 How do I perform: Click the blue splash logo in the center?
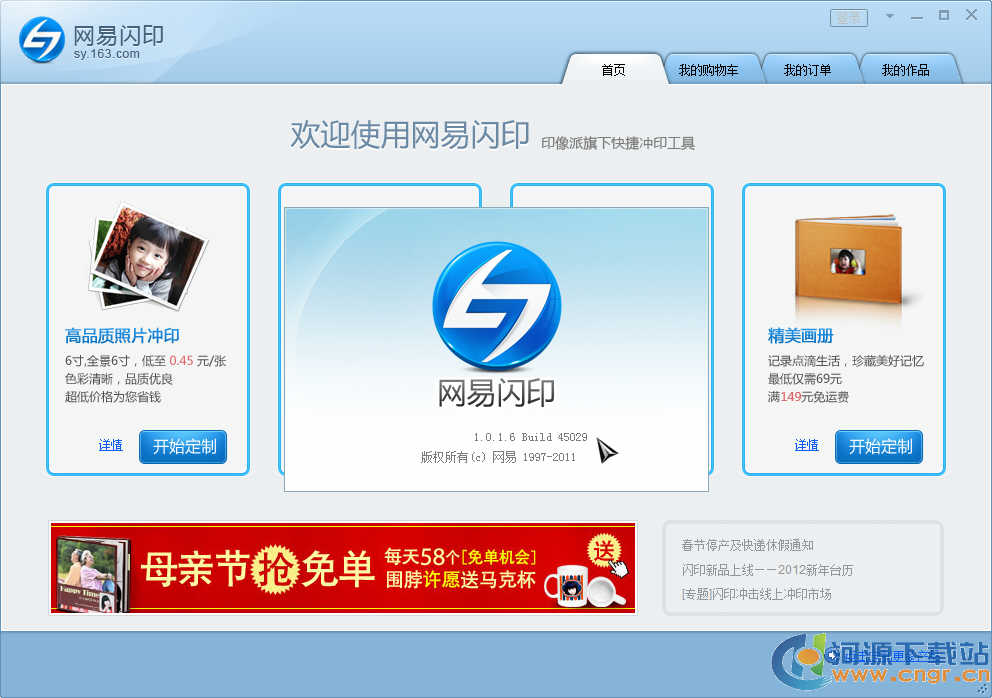pos(497,306)
